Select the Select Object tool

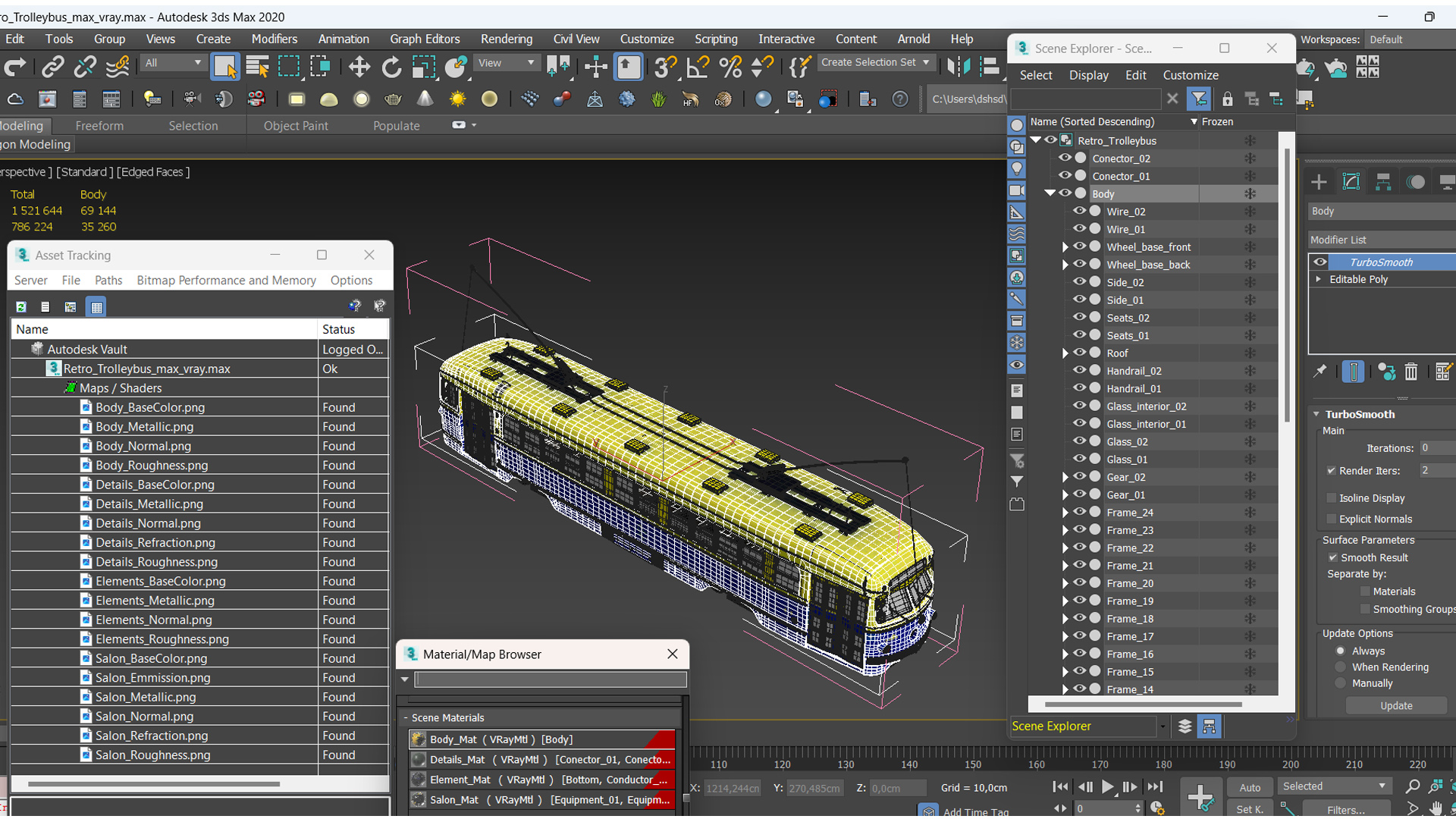point(225,67)
